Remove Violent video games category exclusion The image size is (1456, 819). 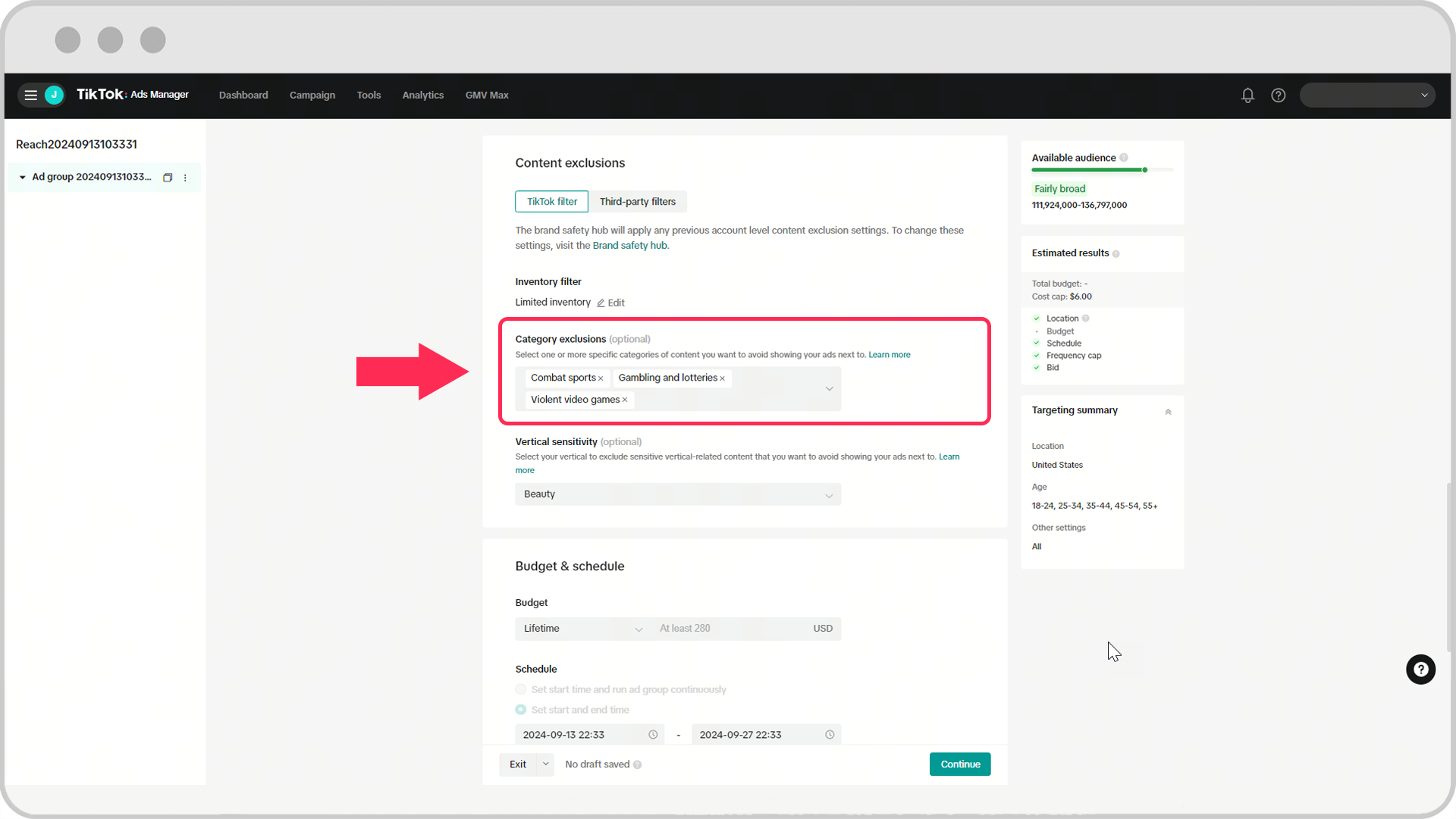tap(624, 399)
